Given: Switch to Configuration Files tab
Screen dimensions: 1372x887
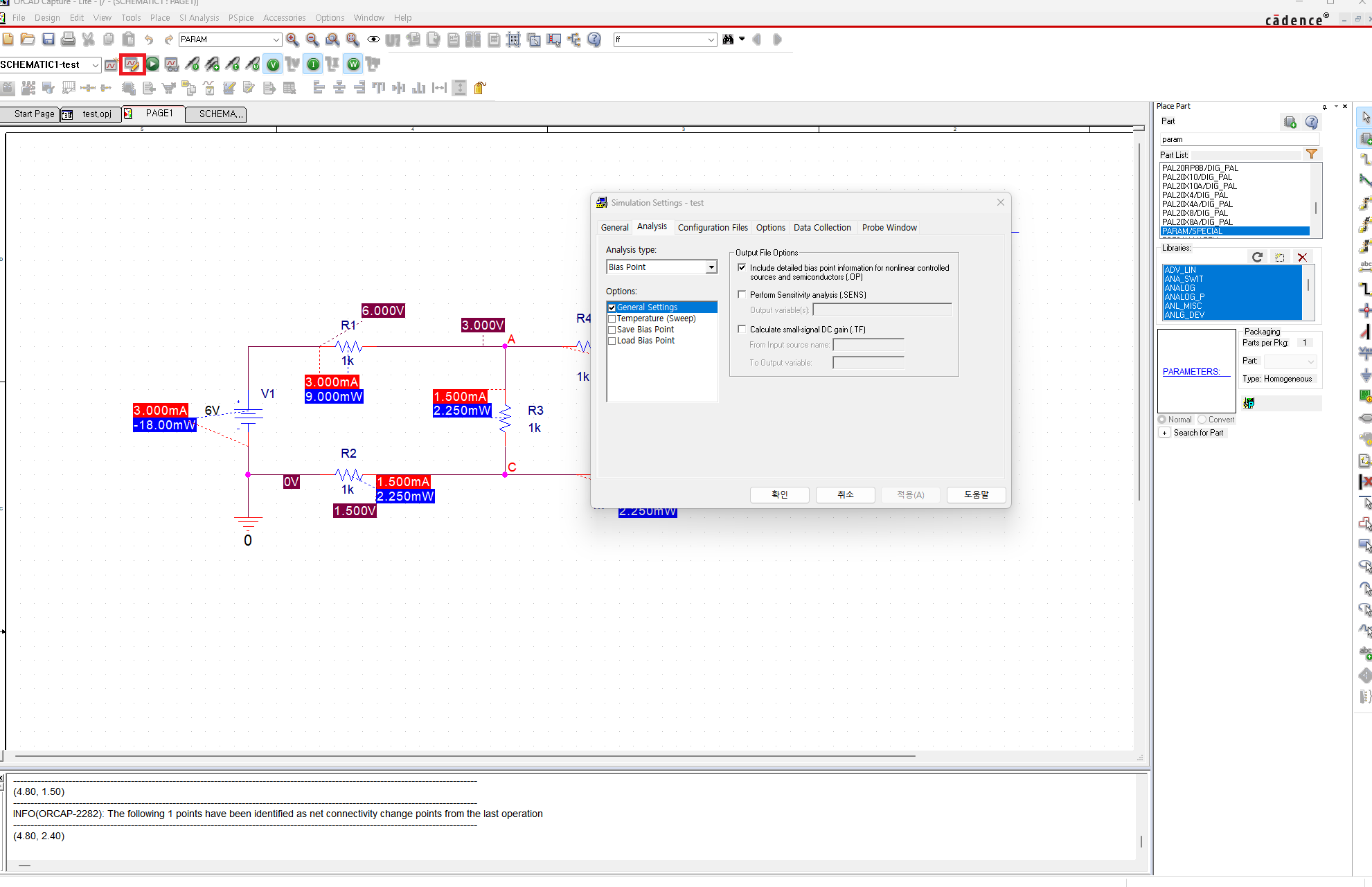Looking at the screenshot, I should tap(712, 227).
